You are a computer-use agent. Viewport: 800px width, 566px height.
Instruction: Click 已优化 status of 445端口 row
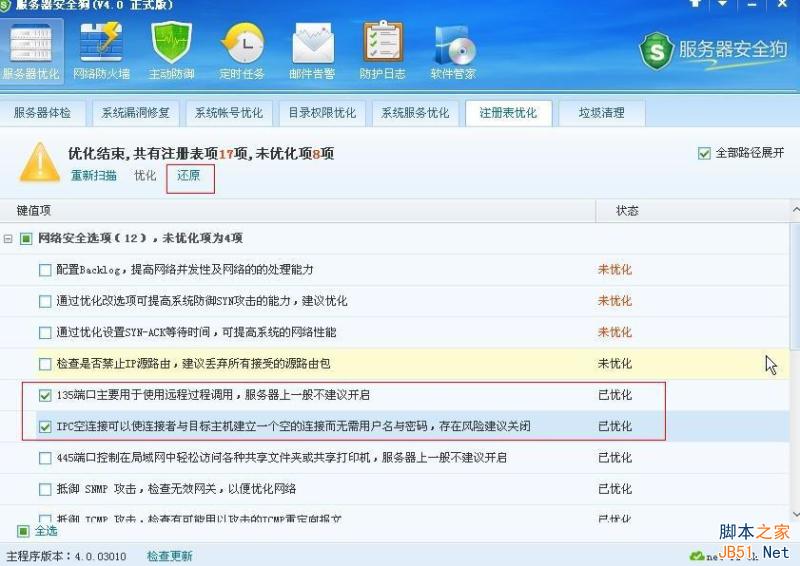pos(615,458)
